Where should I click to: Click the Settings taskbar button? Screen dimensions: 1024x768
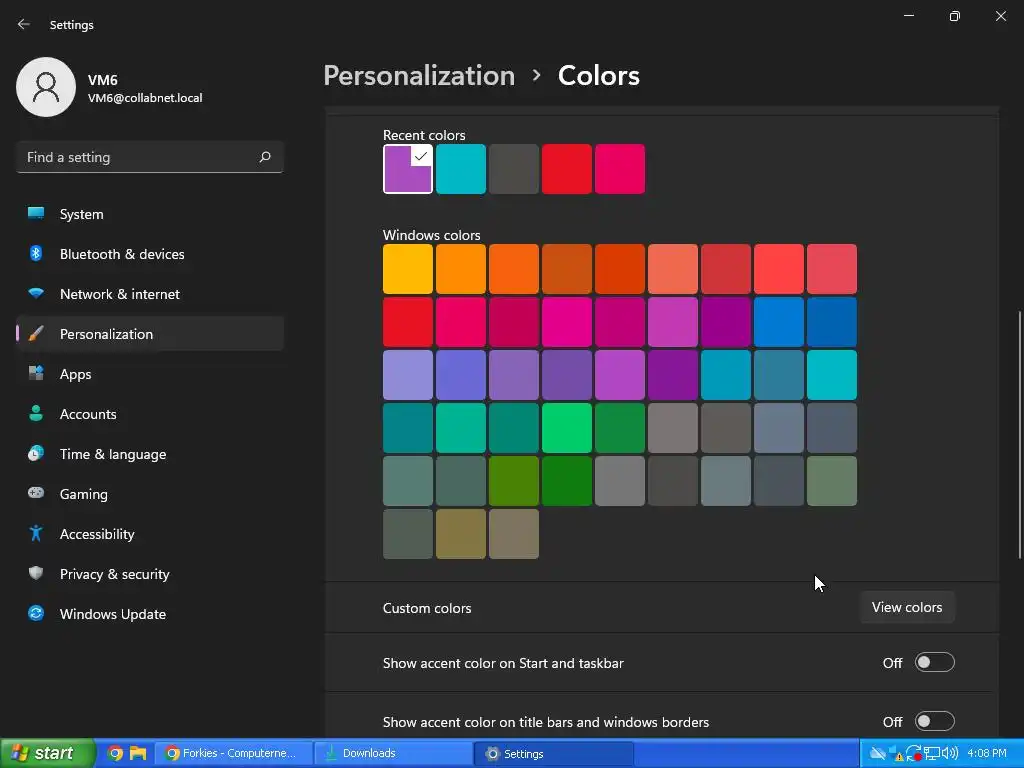coord(553,753)
